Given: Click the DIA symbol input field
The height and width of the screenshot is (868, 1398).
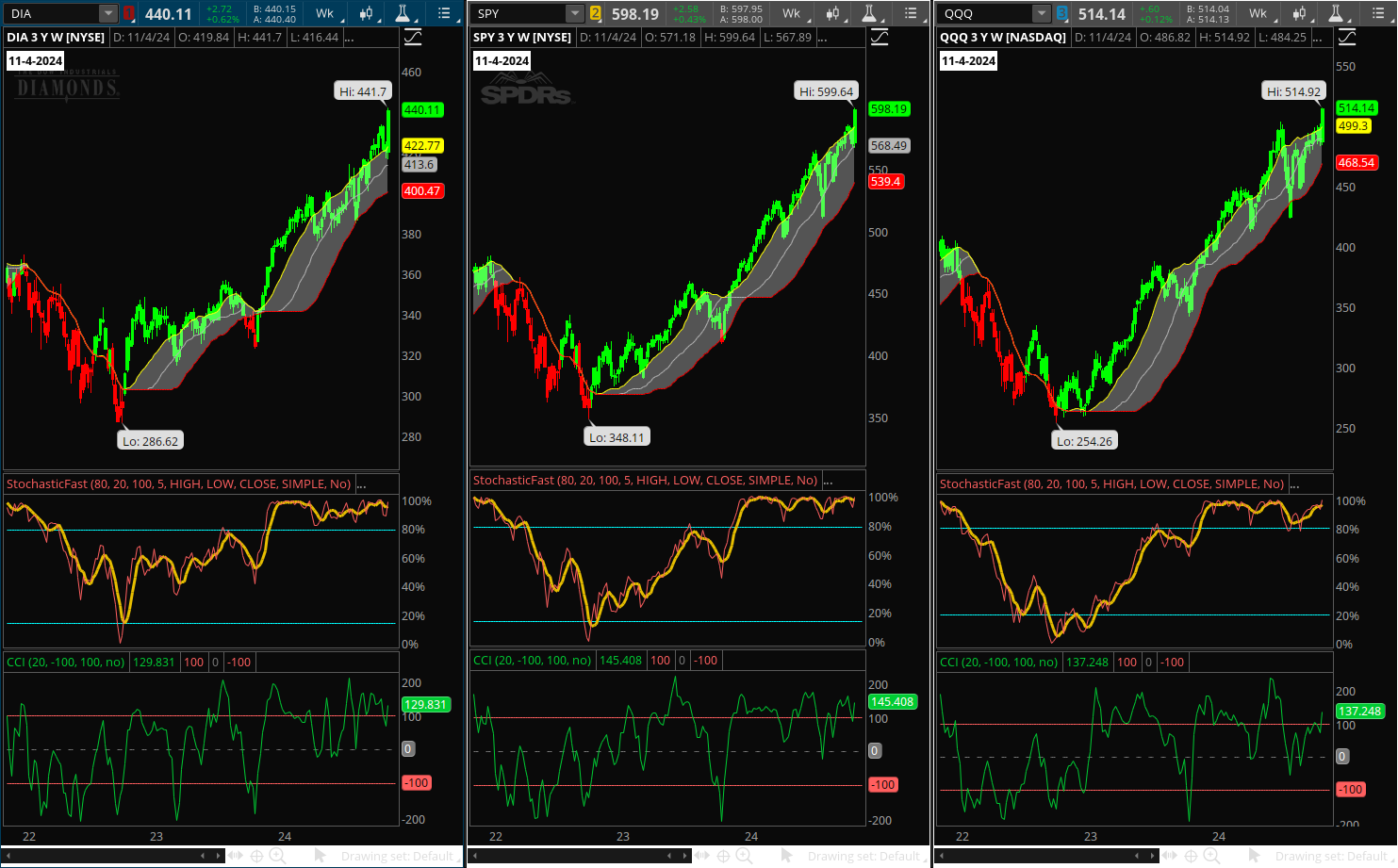Looking at the screenshot, I should point(52,13).
